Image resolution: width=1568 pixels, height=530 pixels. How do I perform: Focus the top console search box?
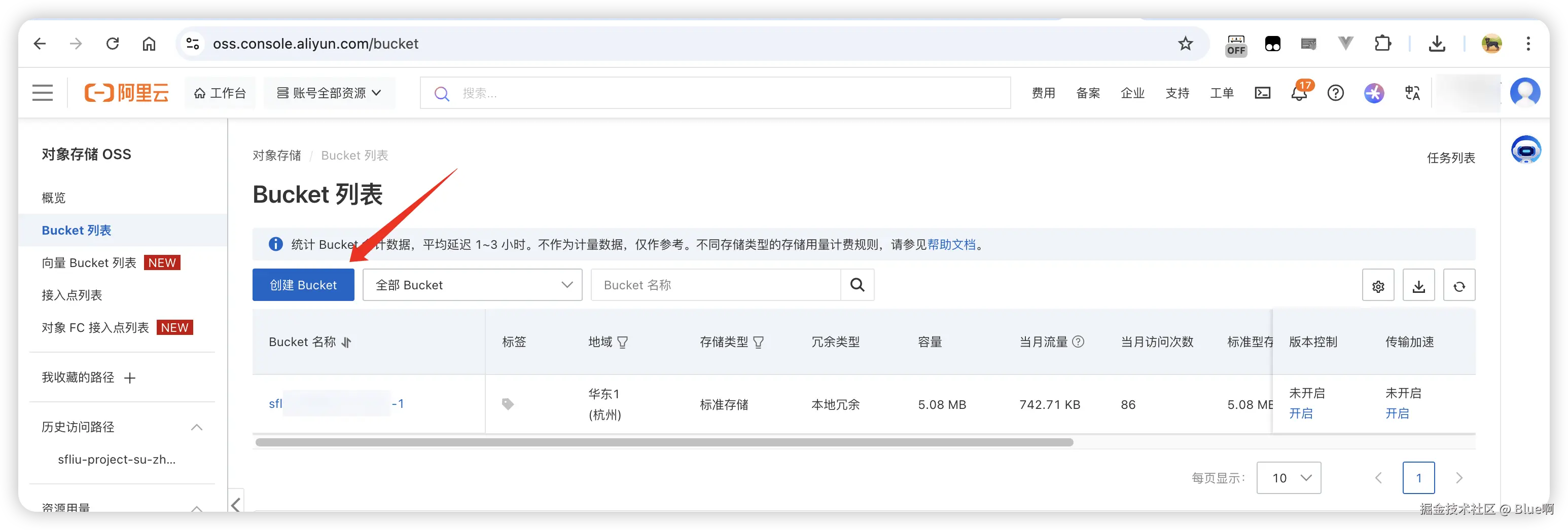[715, 93]
